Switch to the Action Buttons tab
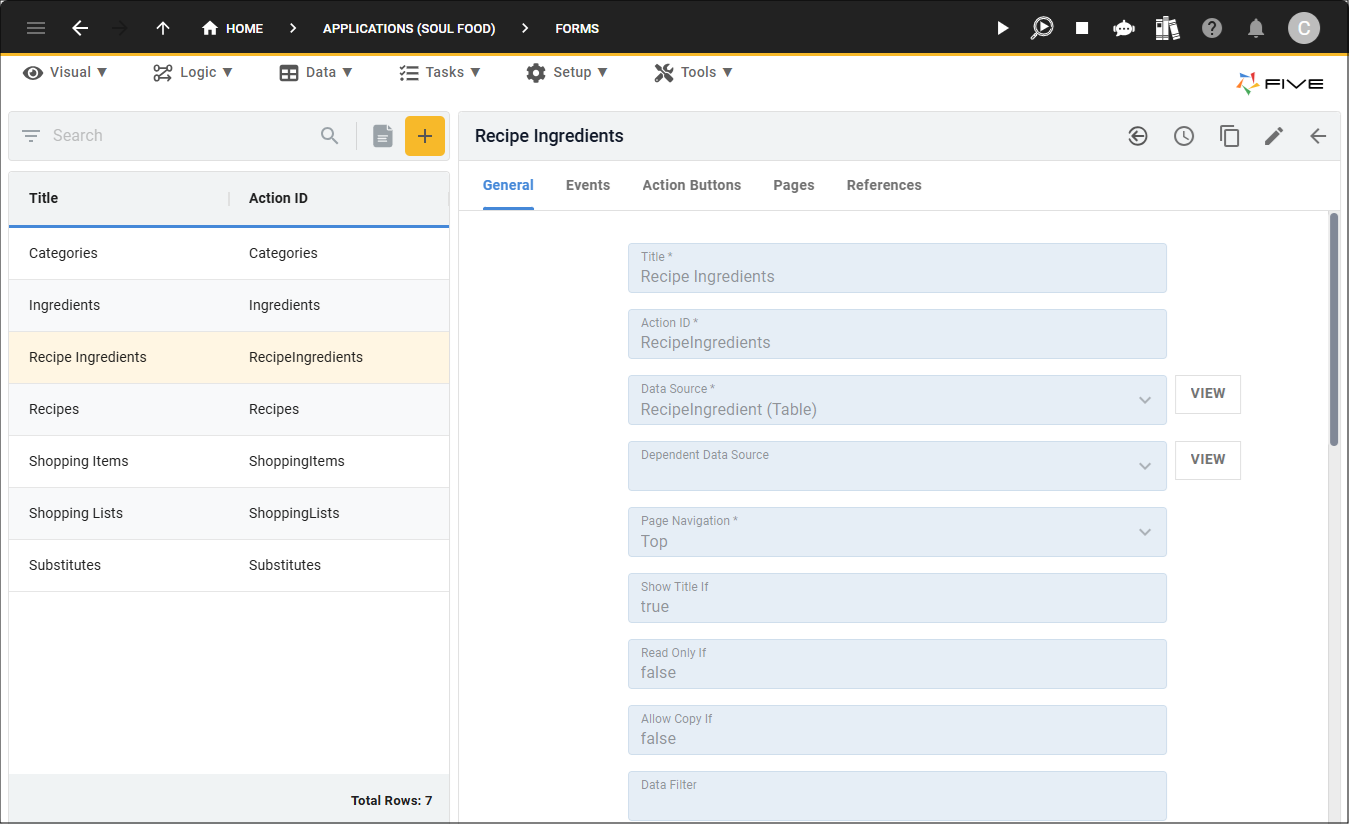Screen dimensions: 1349x824 (691, 185)
